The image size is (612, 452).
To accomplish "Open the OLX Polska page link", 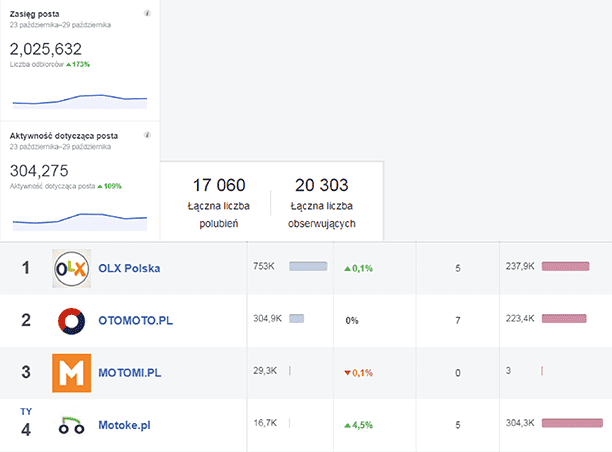I will (129, 269).
